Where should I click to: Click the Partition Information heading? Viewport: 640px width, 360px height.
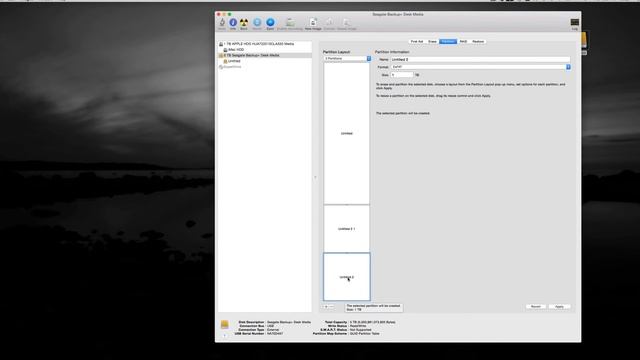tap(392, 52)
